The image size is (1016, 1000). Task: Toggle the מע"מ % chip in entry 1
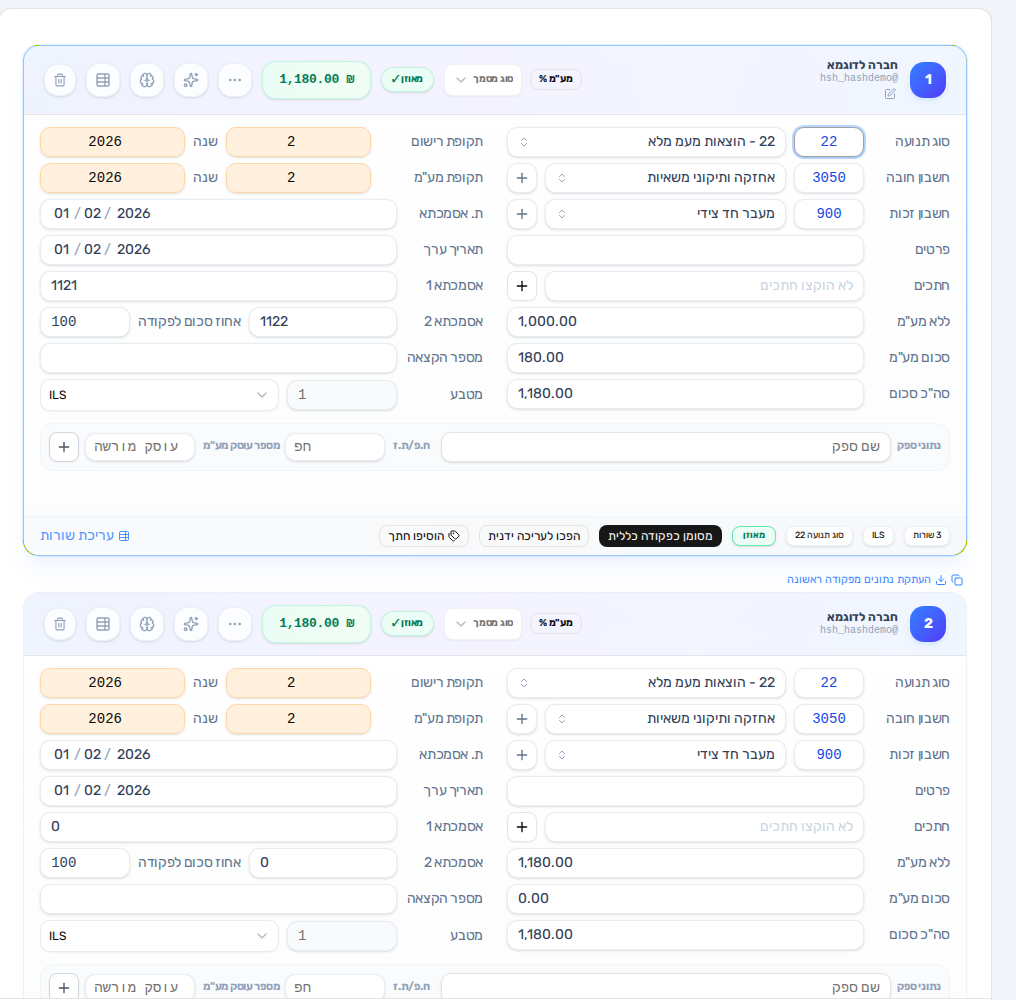[x=556, y=79]
